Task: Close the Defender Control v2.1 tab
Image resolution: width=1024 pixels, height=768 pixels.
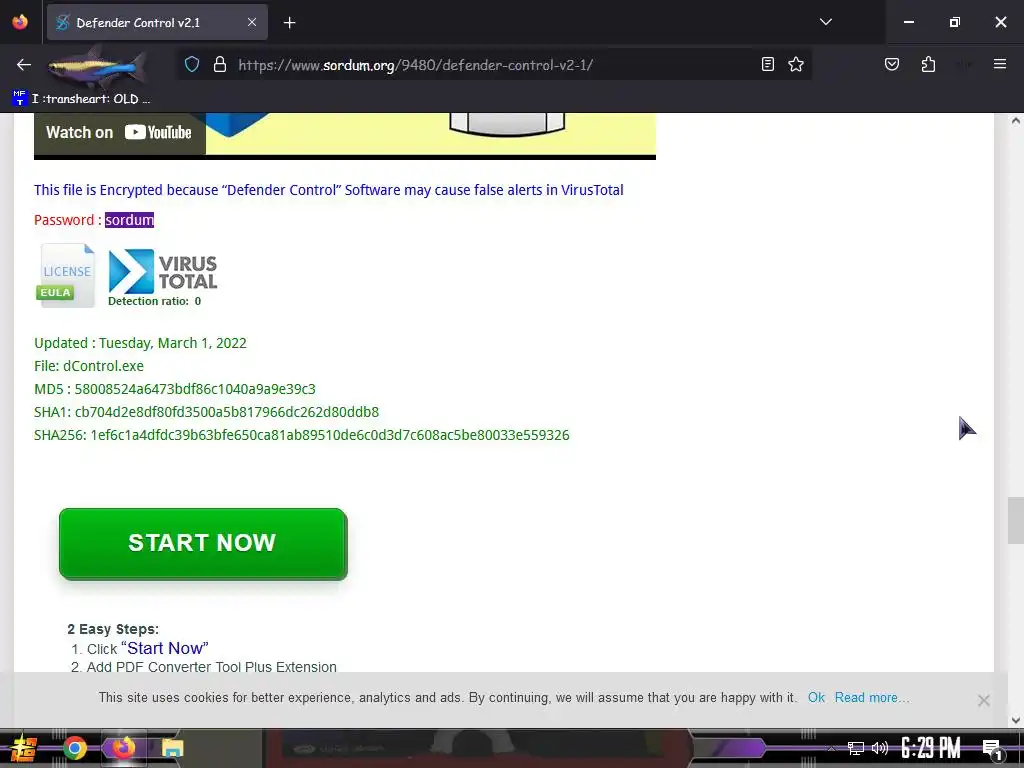Action: pos(251,22)
